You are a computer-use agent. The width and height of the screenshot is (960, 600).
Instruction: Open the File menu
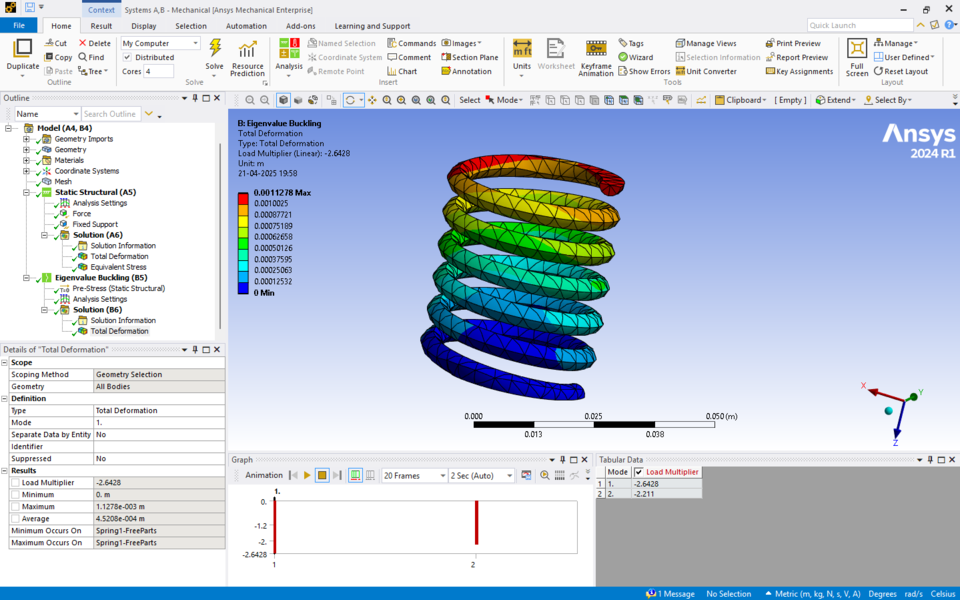point(19,26)
